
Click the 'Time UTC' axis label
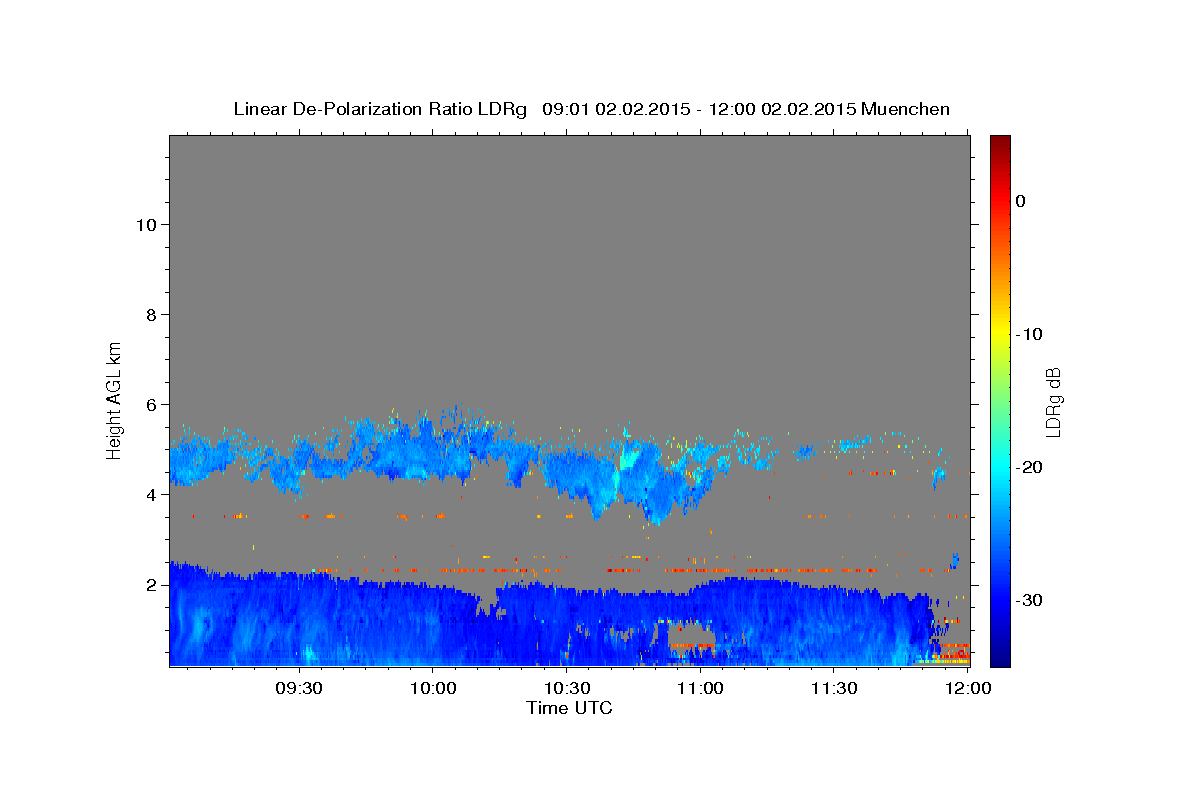[569, 708]
